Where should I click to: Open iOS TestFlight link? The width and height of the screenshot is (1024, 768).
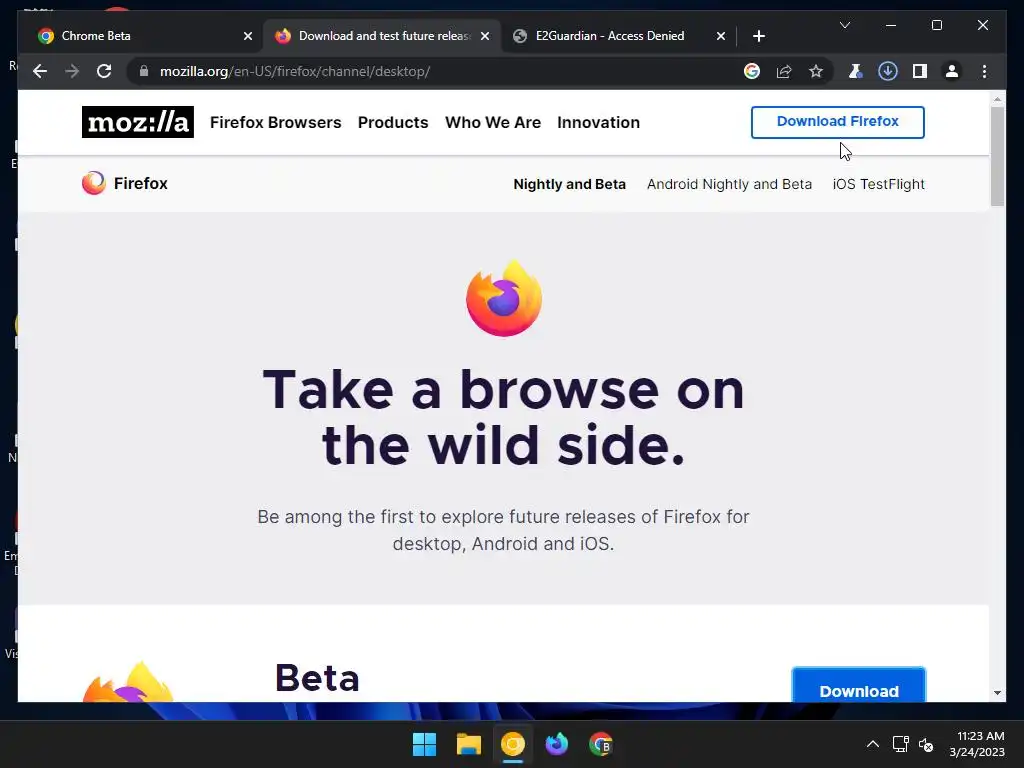click(878, 184)
